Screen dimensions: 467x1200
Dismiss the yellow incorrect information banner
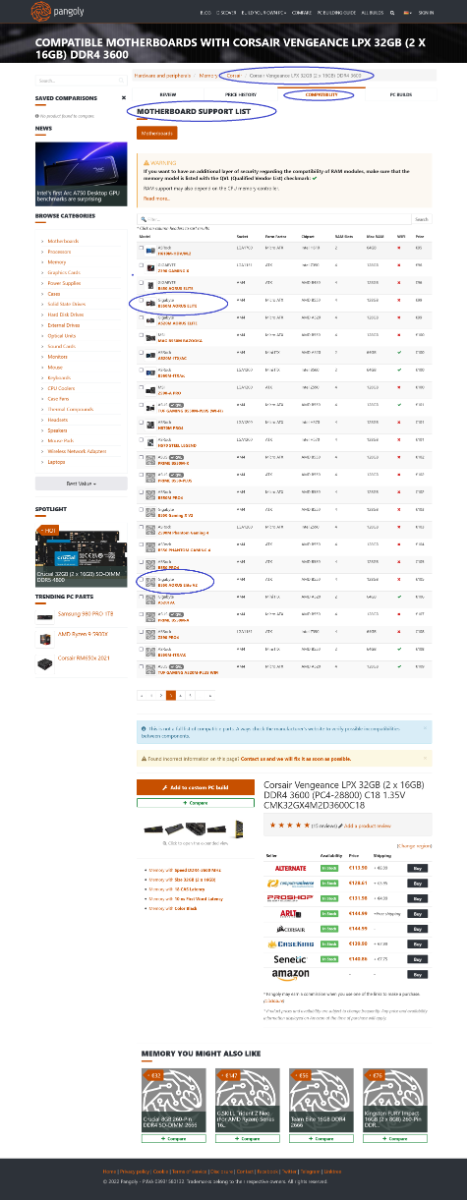pos(427,759)
